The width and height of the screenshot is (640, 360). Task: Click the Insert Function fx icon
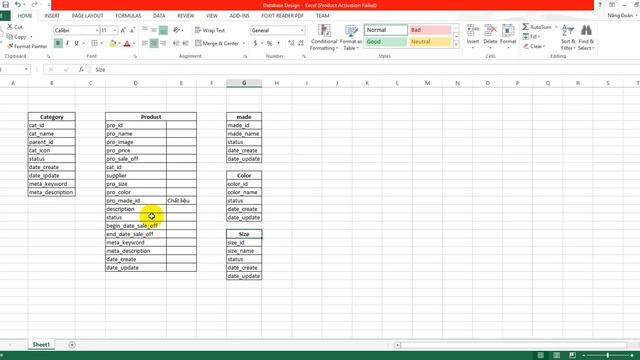pyautogui.click(x=81, y=70)
